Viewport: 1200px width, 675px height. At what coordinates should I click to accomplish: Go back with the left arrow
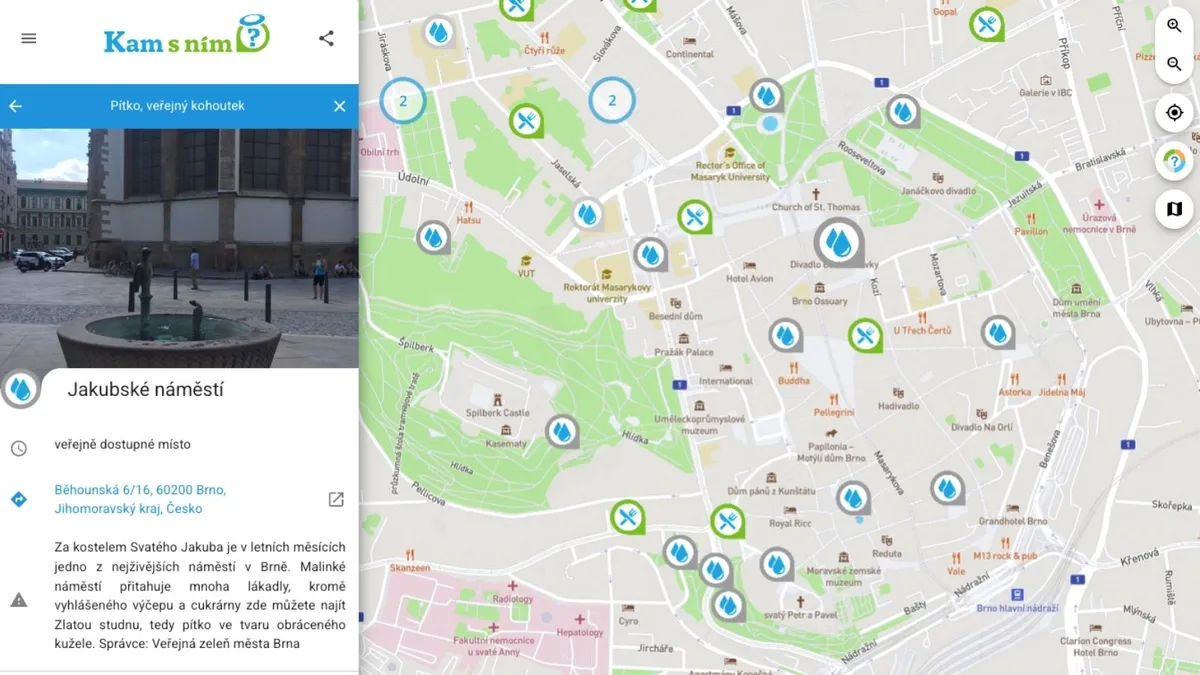tap(16, 106)
